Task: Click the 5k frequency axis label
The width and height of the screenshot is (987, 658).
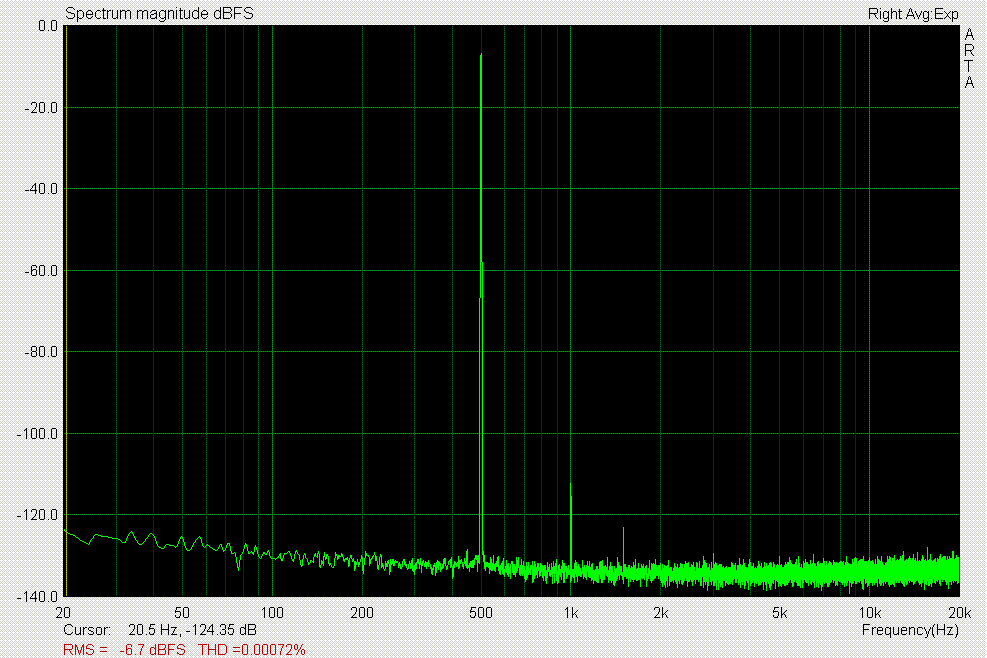Action: 779,613
